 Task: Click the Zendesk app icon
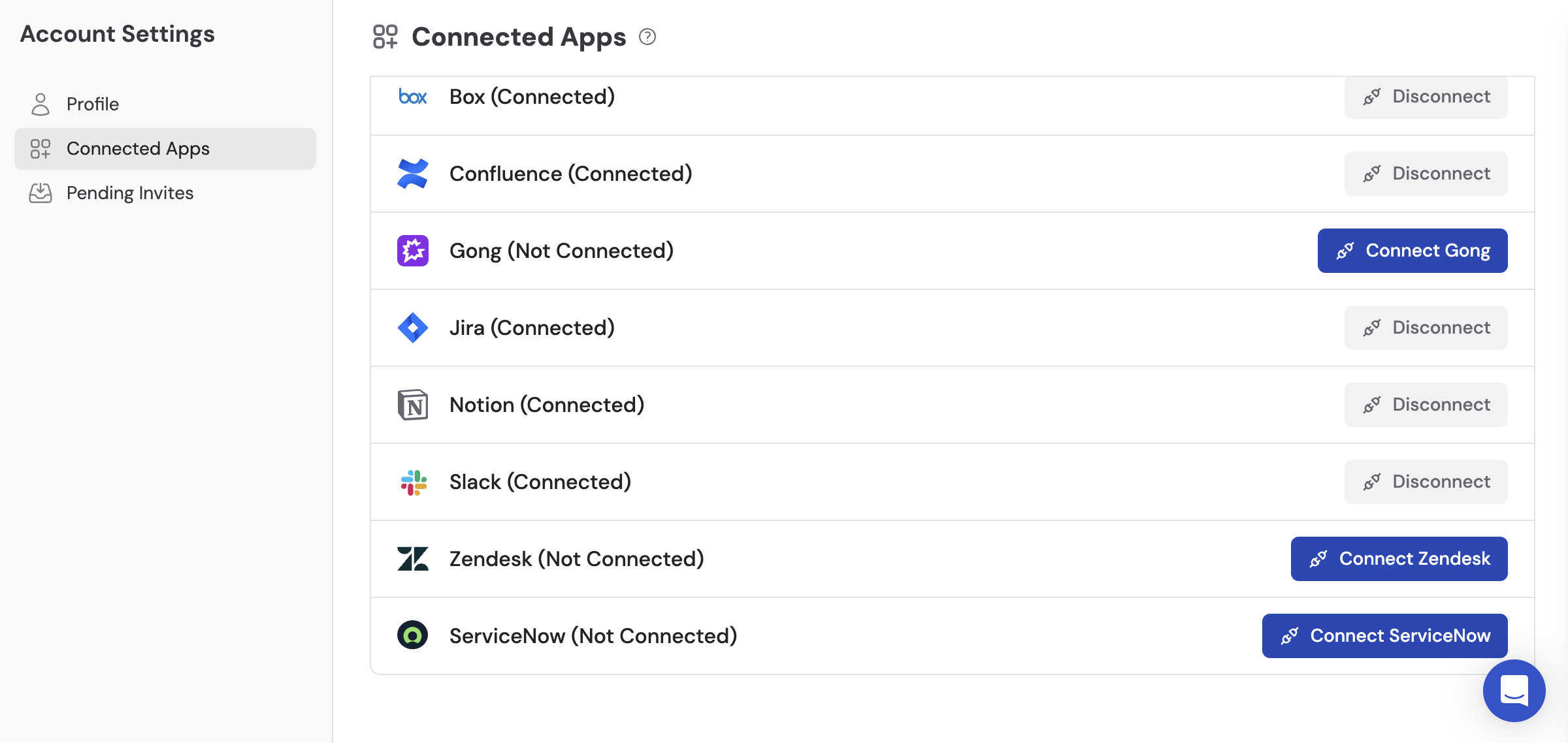coord(412,558)
